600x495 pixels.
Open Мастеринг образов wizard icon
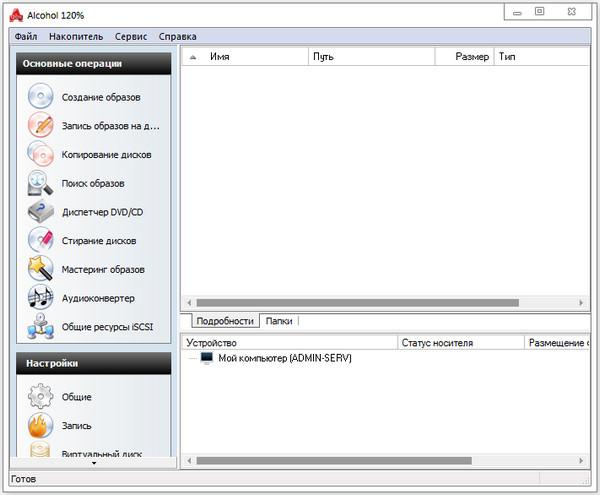pyautogui.click(x=40, y=269)
